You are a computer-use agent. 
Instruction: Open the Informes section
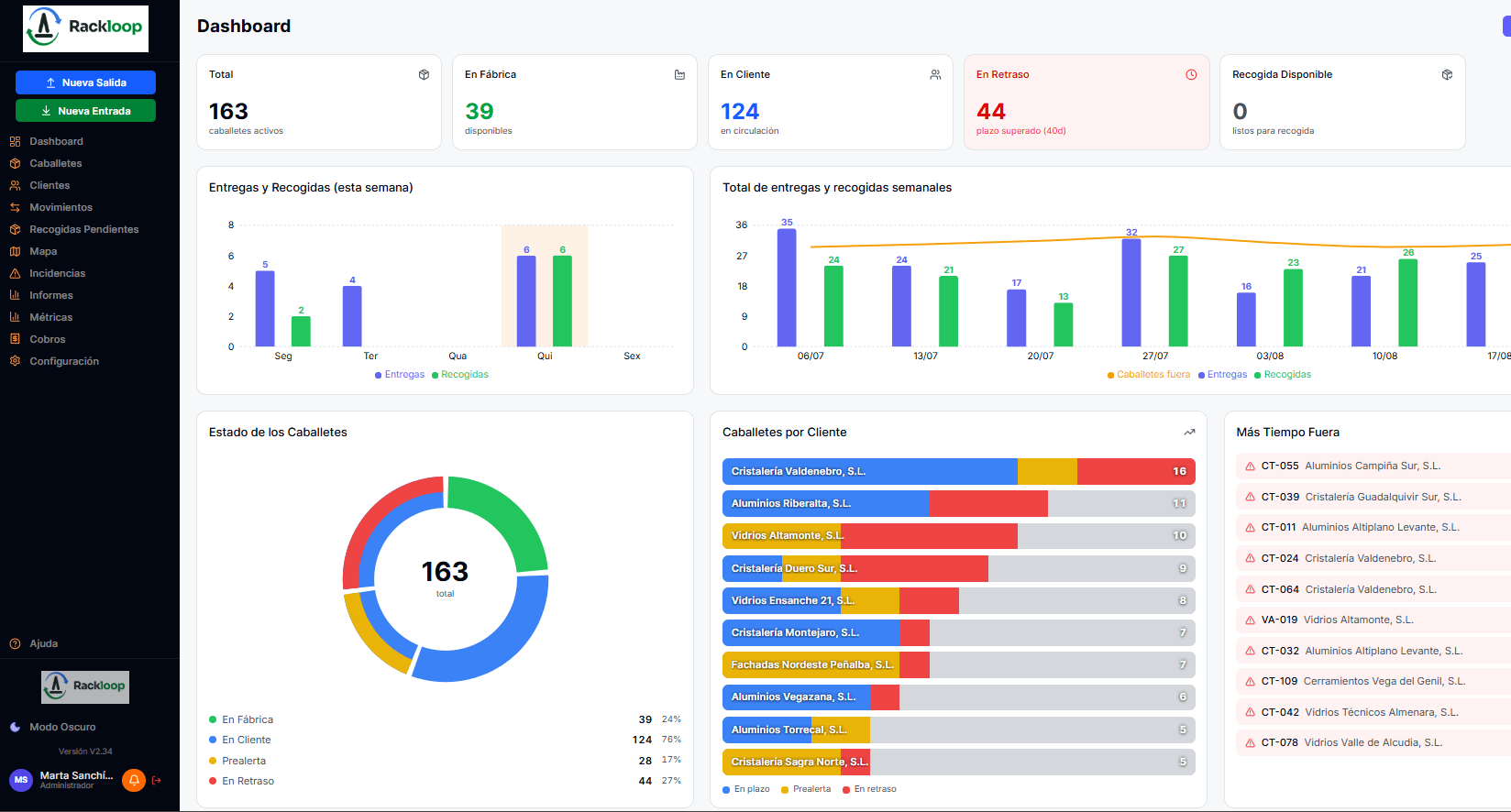tap(51, 295)
